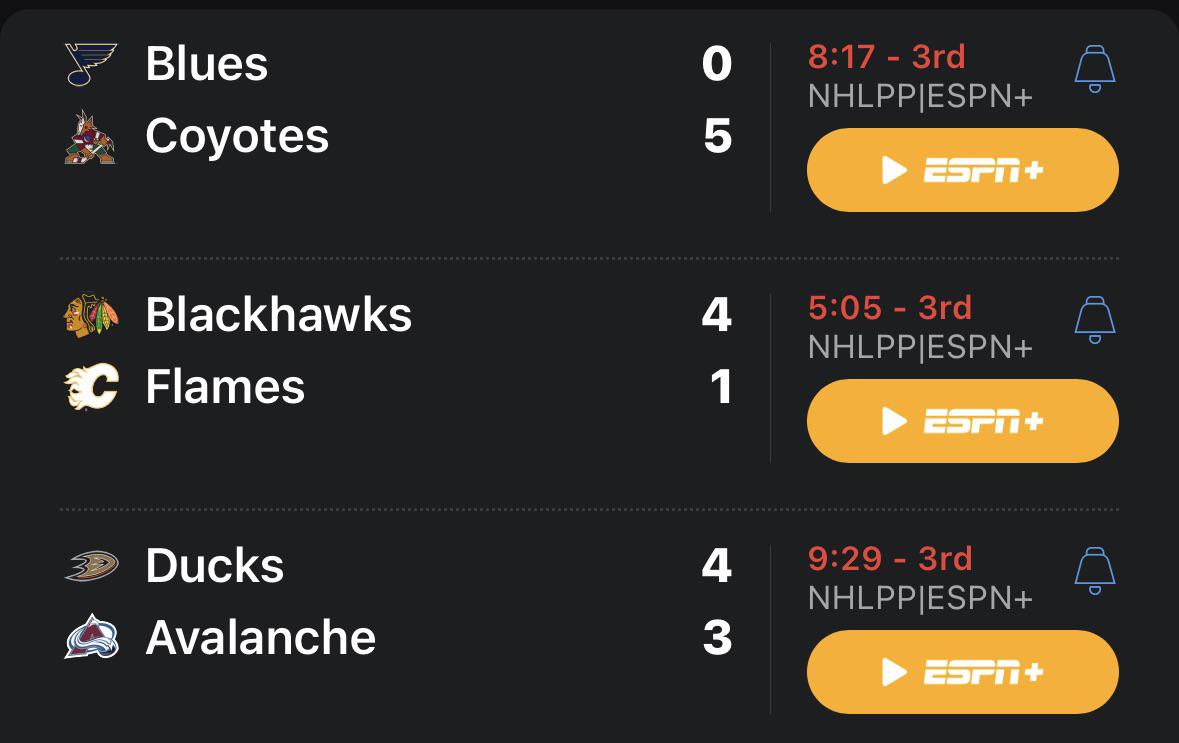
Task: Watch Ducks vs Avalanche on ESPN+
Action: tap(962, 672)
